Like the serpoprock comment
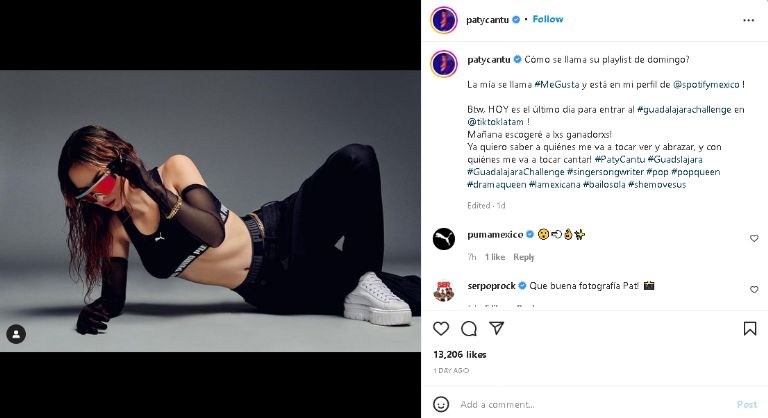Image resolution: width=768 pixels, height=418 pixels. click(754, 290)
